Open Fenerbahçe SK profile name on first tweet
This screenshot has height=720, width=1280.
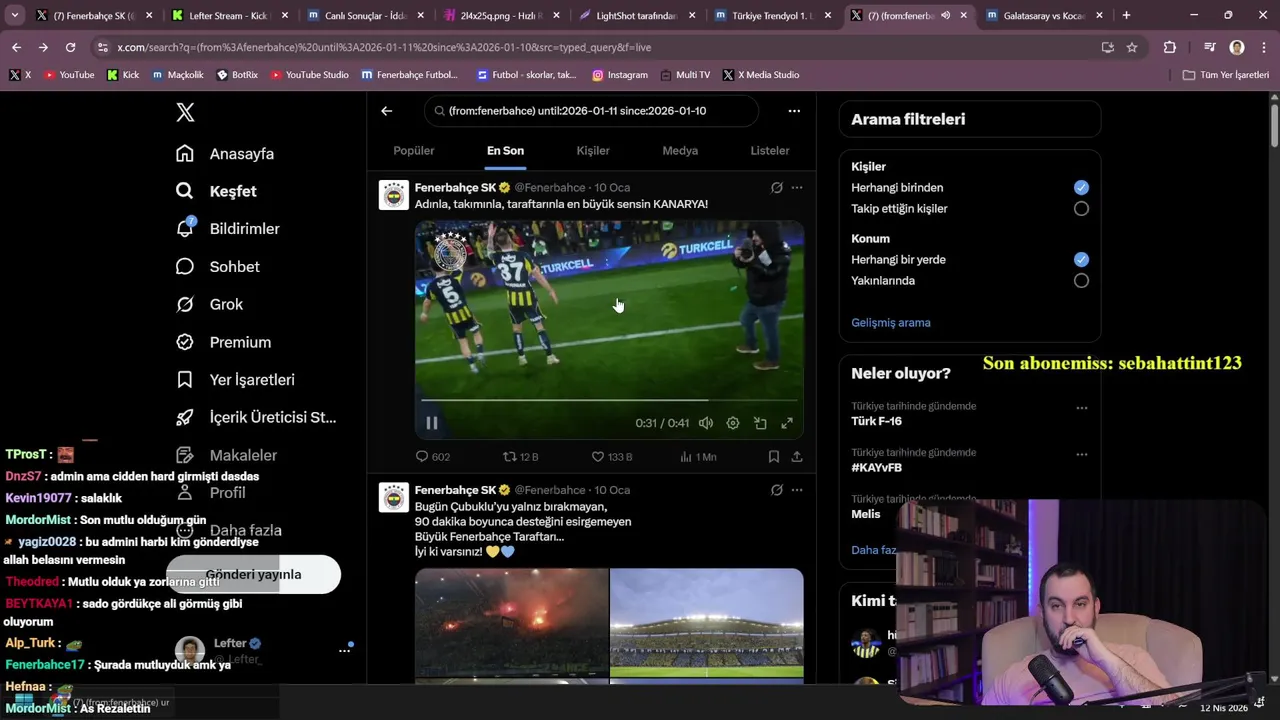(455, 187)
